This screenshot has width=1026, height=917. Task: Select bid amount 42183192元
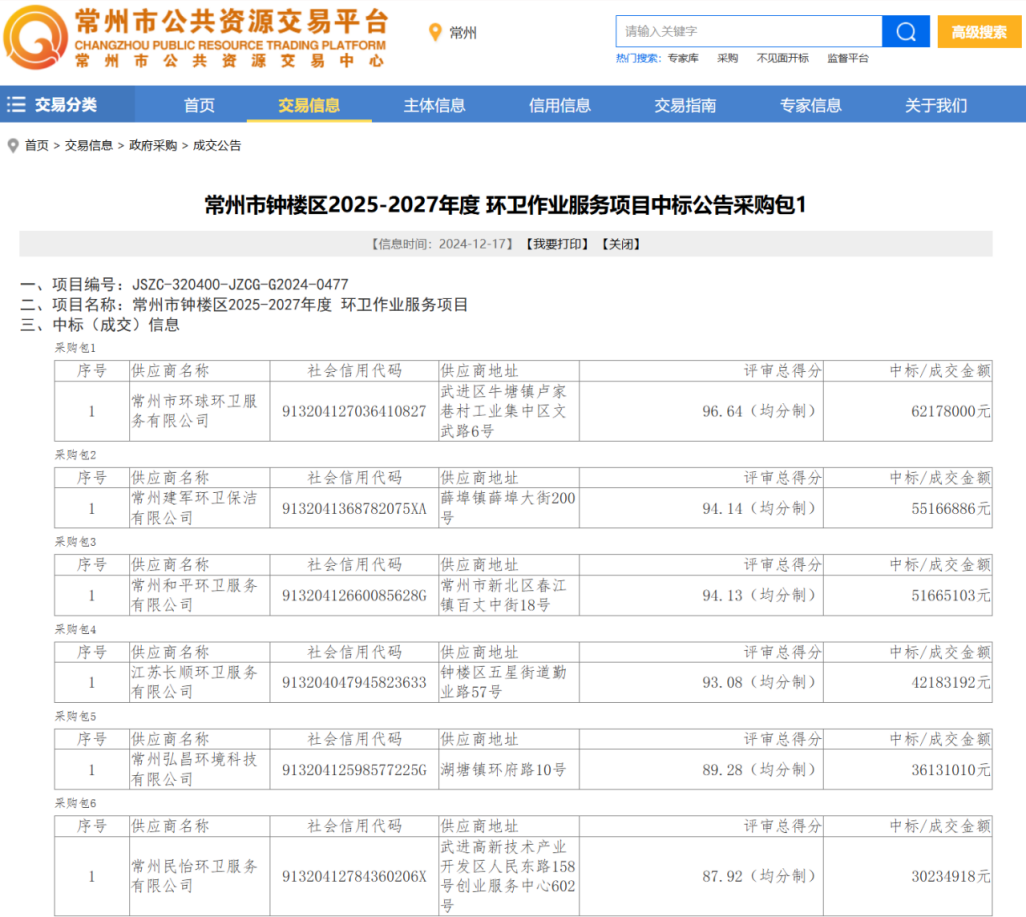(x=951, y=683)
